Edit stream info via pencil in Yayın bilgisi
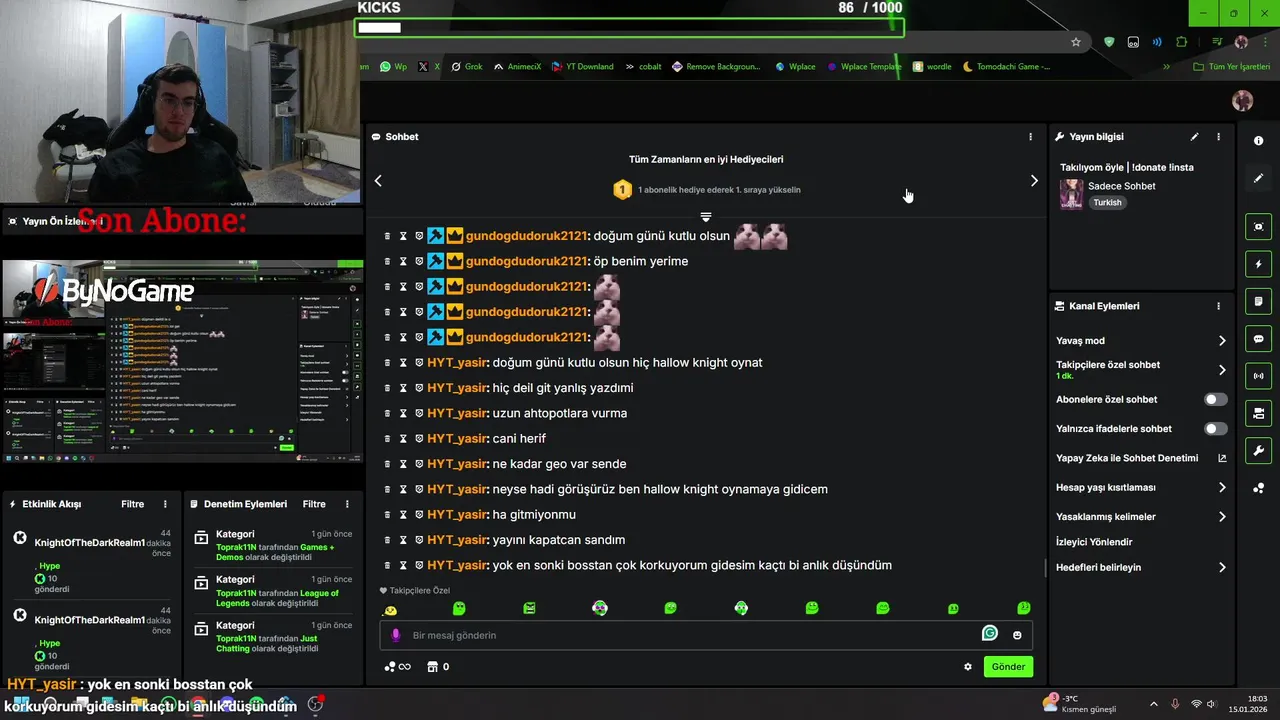 1194,137
